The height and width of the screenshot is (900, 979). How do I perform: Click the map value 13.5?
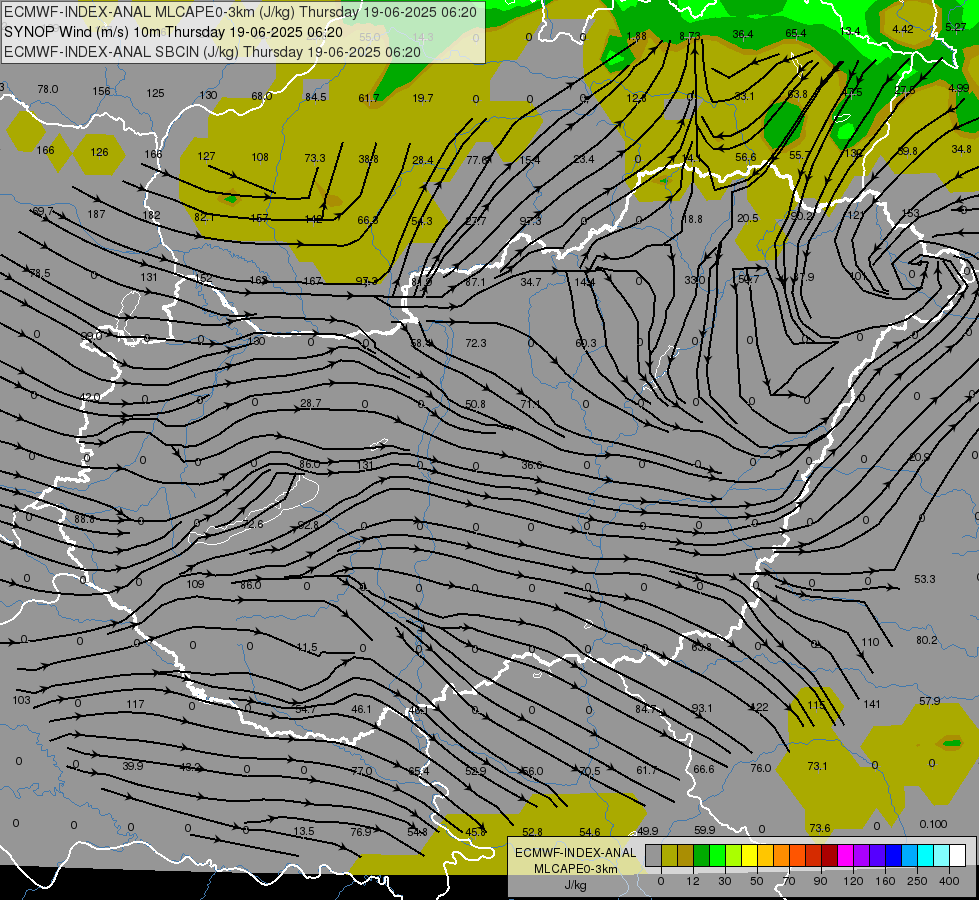(x=304, y=831)
